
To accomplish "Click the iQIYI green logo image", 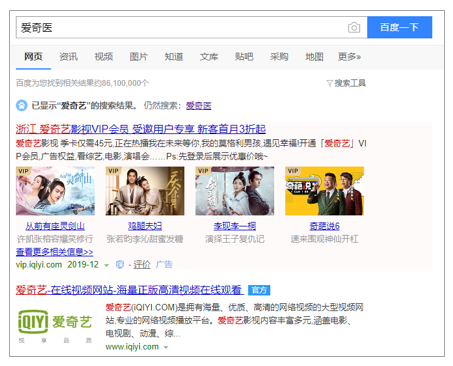I will click(x=55, y=326).
